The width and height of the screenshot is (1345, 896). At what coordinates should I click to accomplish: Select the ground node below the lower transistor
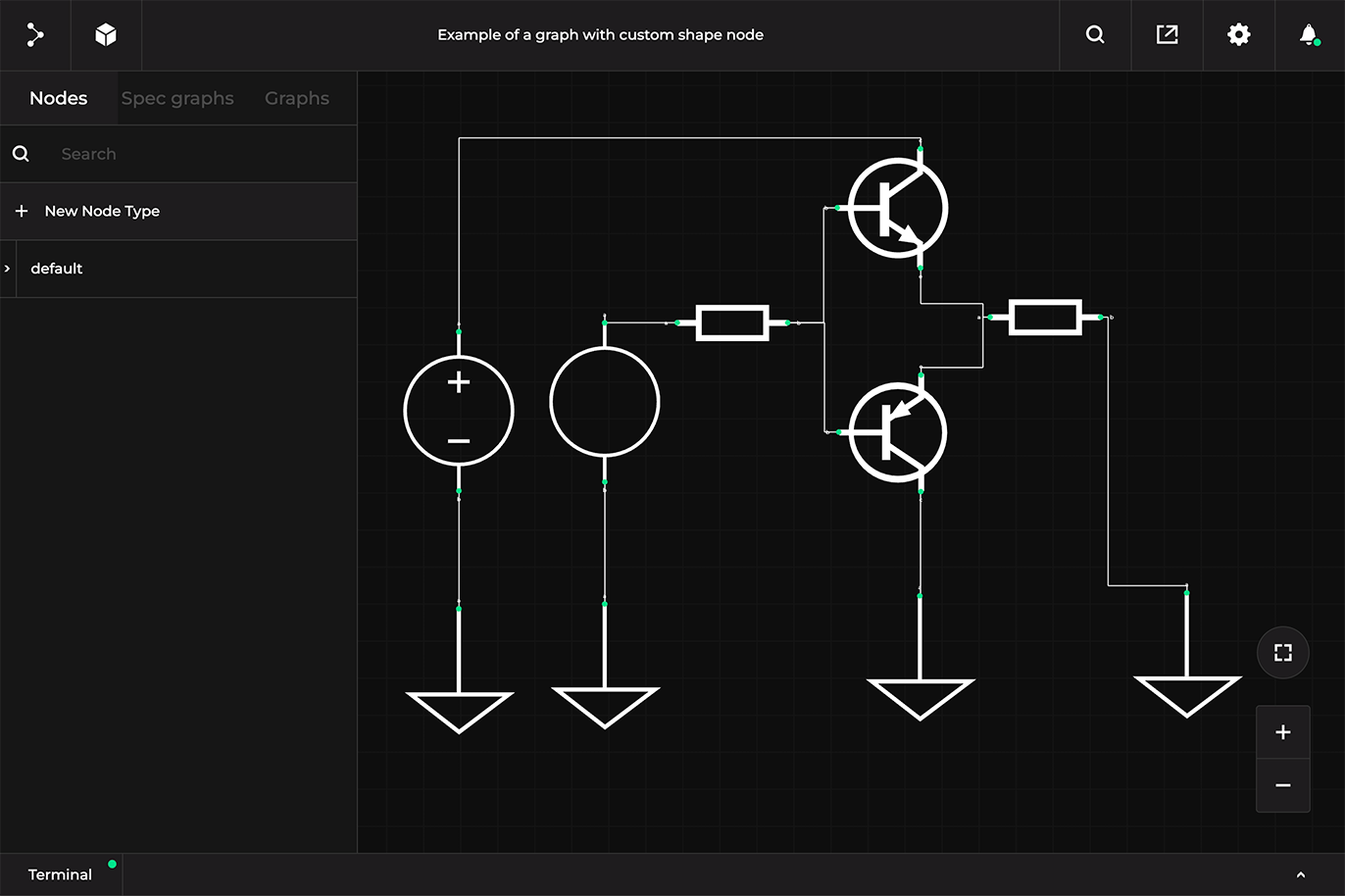[921, 657]
